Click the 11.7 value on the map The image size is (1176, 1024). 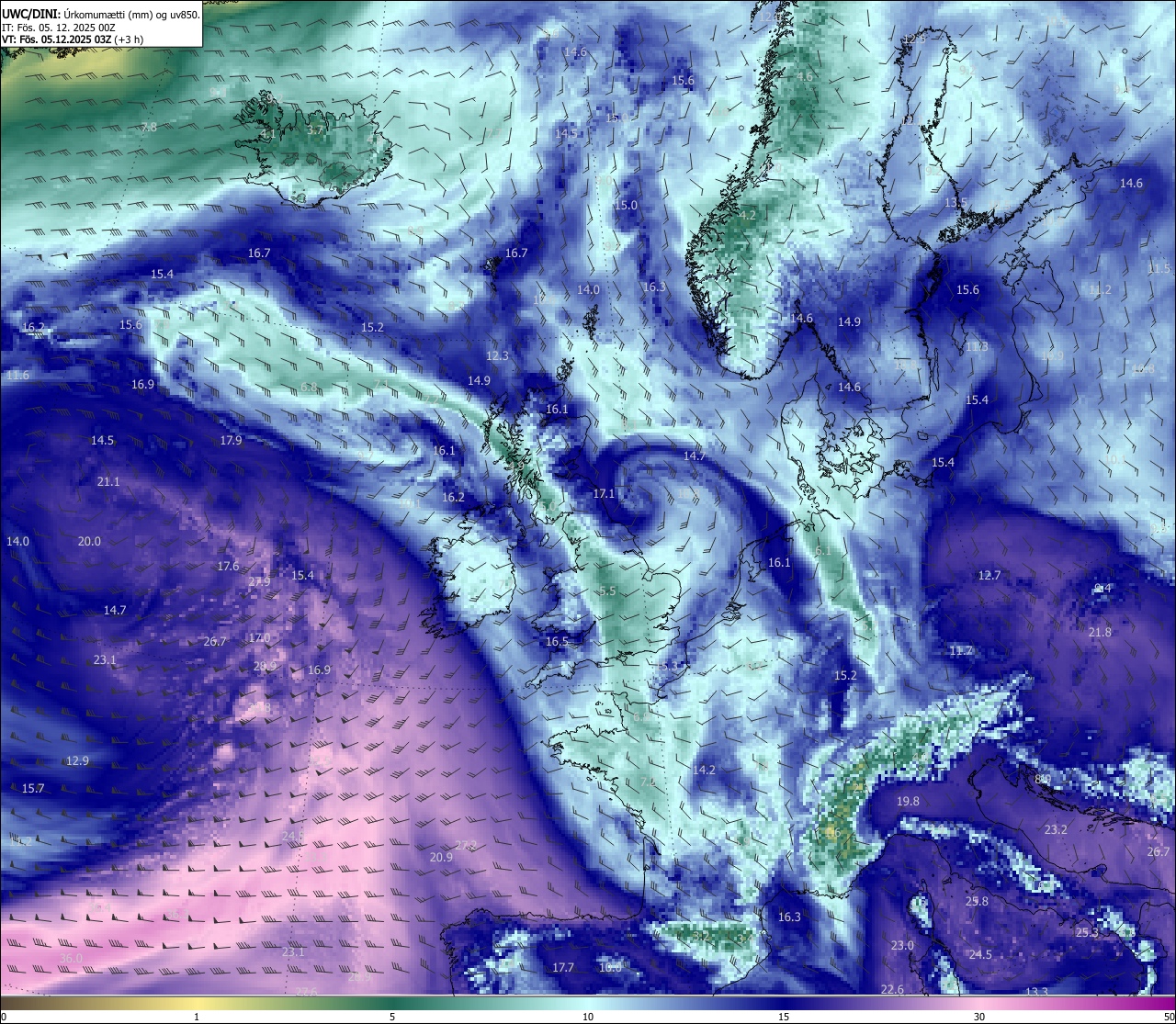(961, 651)
